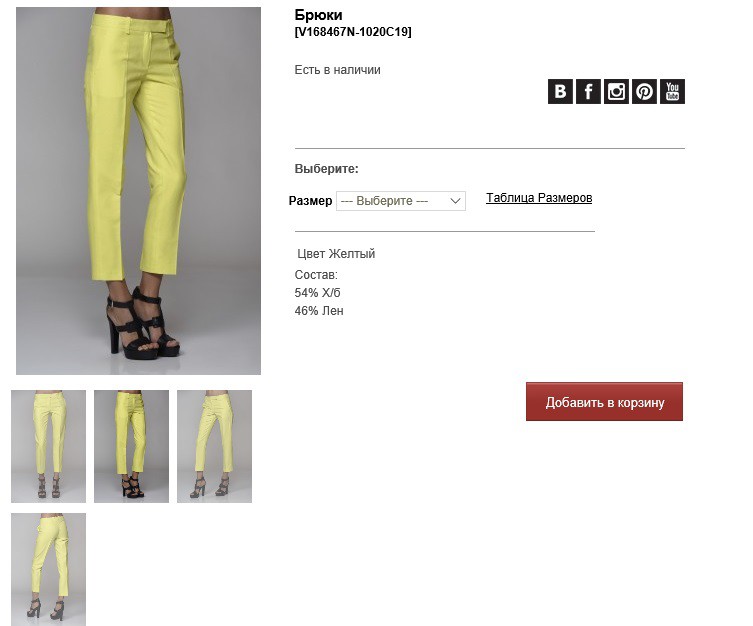The height and width of the screenshot is (626, 753).
Task: Open the Размер size dropdown
Action: pyautogui.click(x=401, y=201)
